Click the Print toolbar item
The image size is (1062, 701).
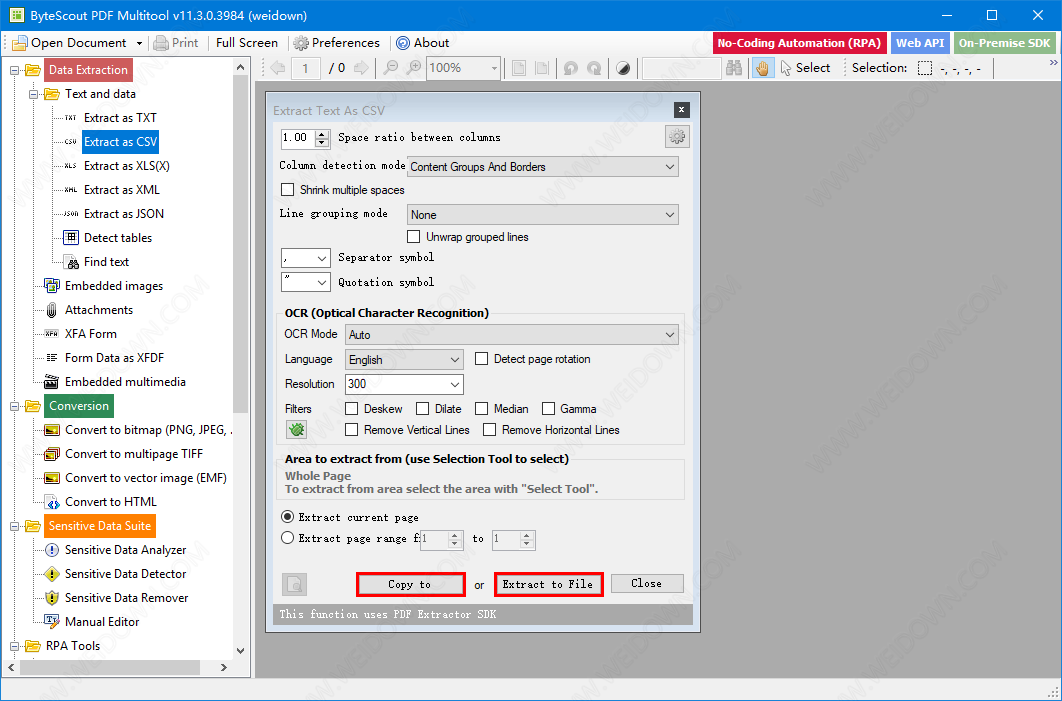(176, 43)
